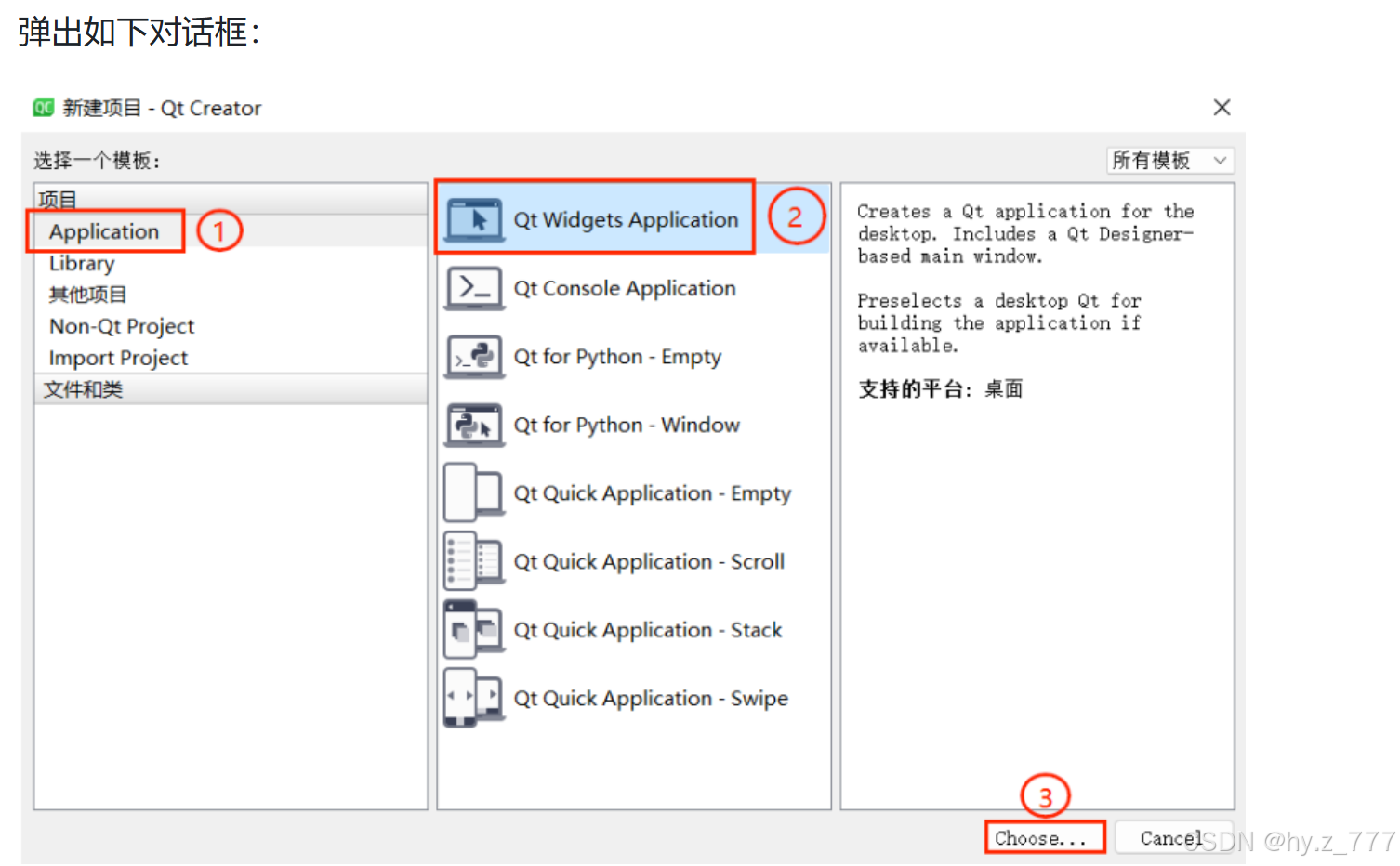
Task: Select the Qt for Python - Empty label
Action: click(617, 357)
